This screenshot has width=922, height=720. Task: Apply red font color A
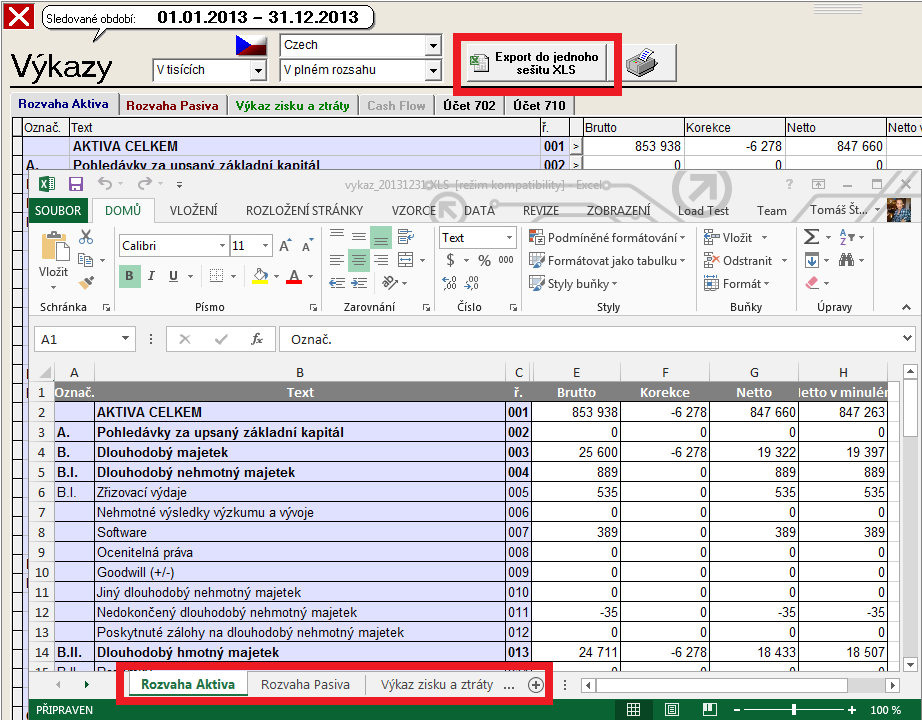[x=294, y=276]
